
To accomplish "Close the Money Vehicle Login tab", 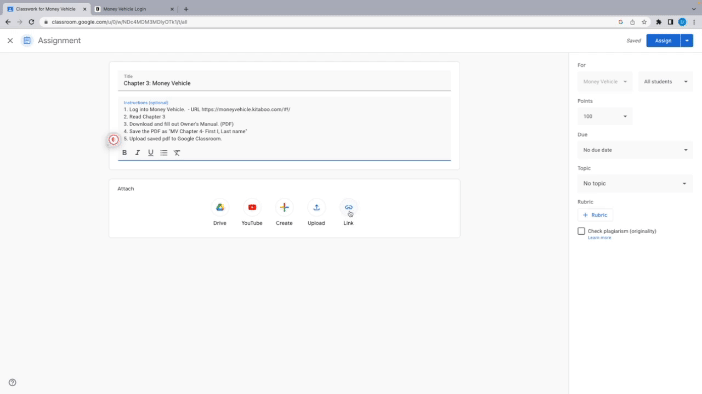I will click(x=172, y=9).
